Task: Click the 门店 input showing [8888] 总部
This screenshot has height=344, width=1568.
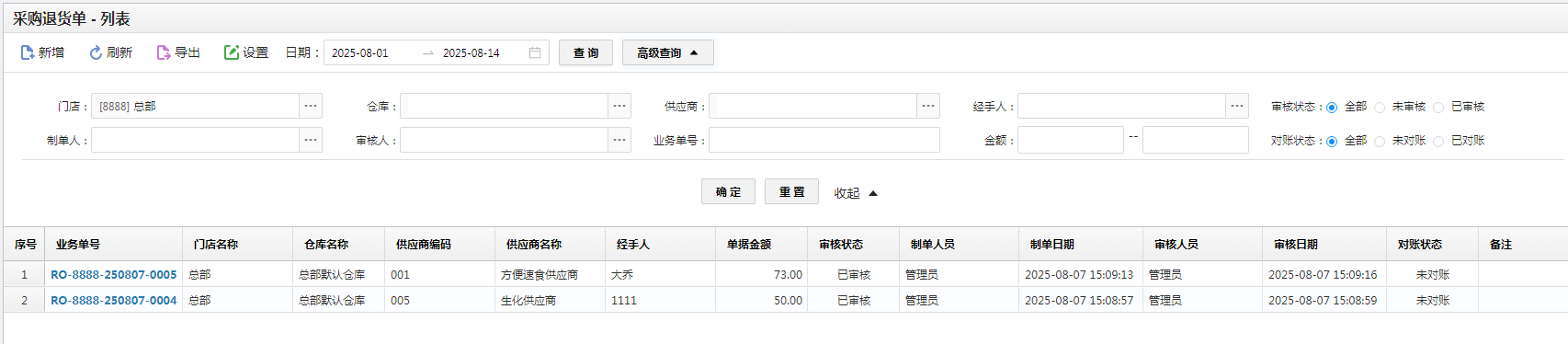Action: tap(195, 106)
